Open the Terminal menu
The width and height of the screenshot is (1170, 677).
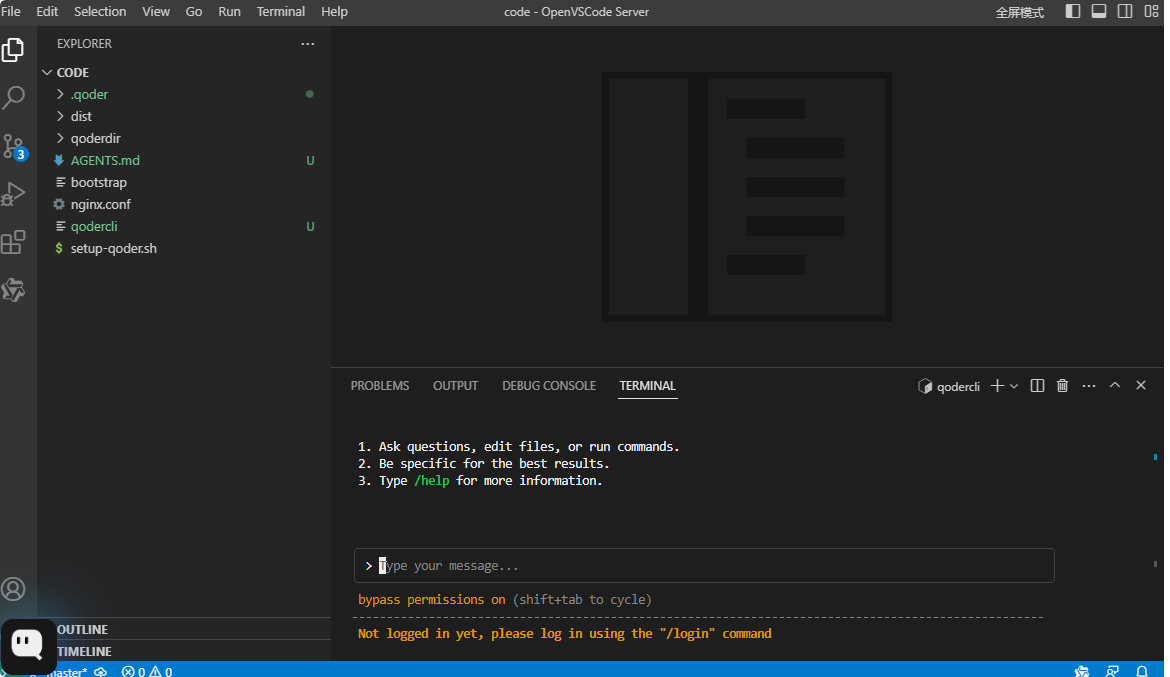(281, 12)
